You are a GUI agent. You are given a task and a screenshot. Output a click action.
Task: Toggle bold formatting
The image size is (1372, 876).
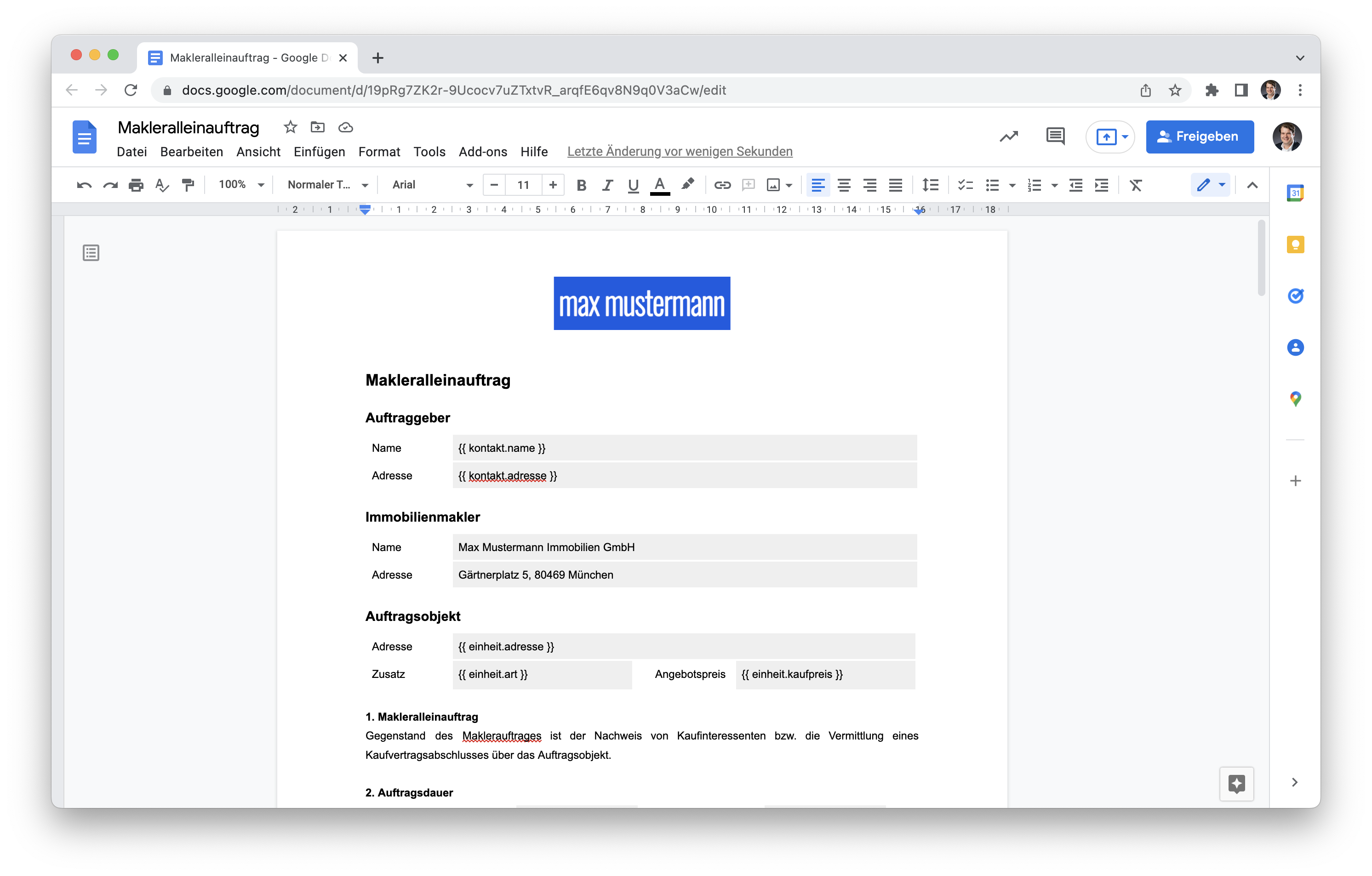[581, 185]
